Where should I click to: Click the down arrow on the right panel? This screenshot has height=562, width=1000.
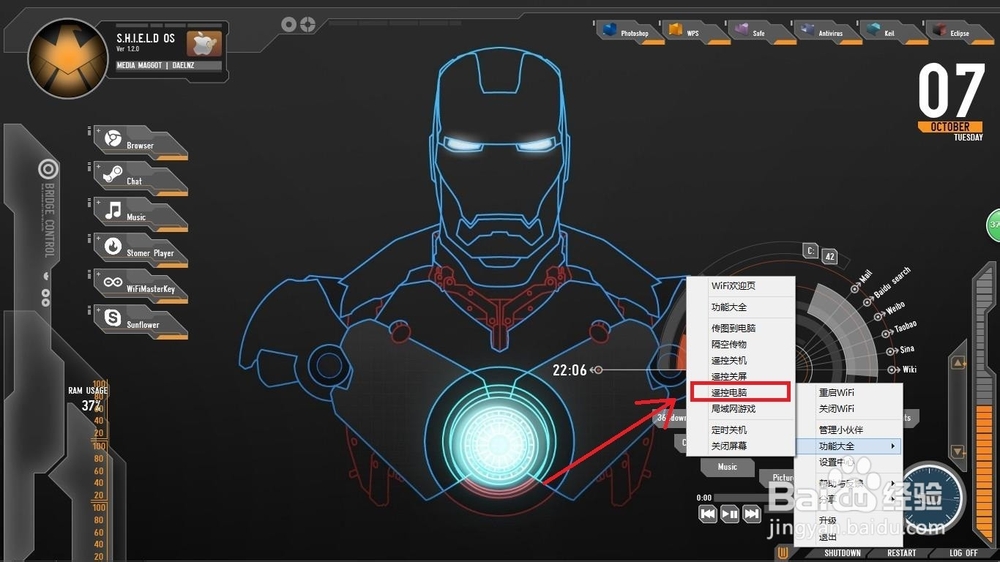958,451
